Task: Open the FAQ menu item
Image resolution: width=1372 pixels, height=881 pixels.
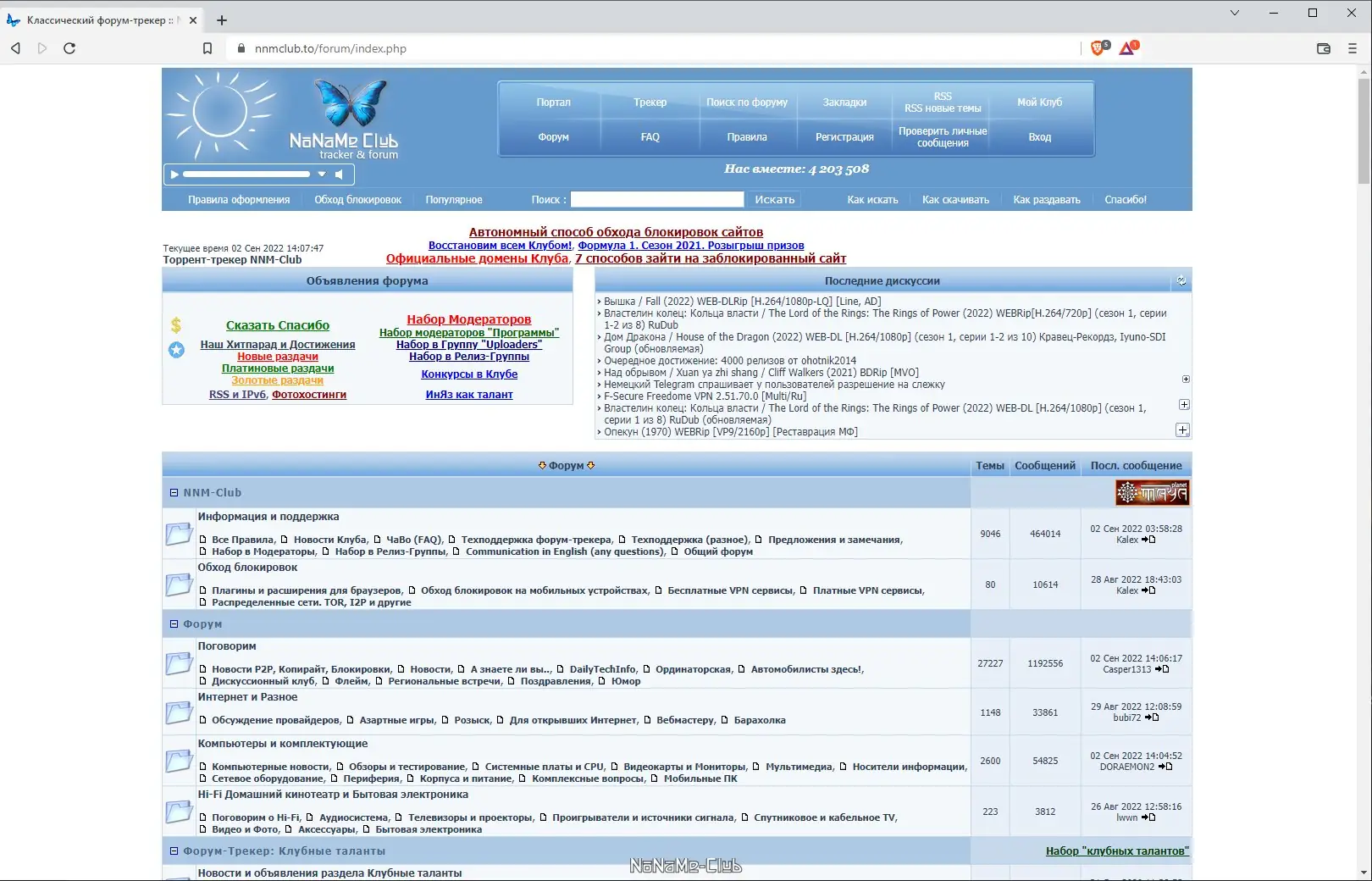Action: (x=650, y=137)
